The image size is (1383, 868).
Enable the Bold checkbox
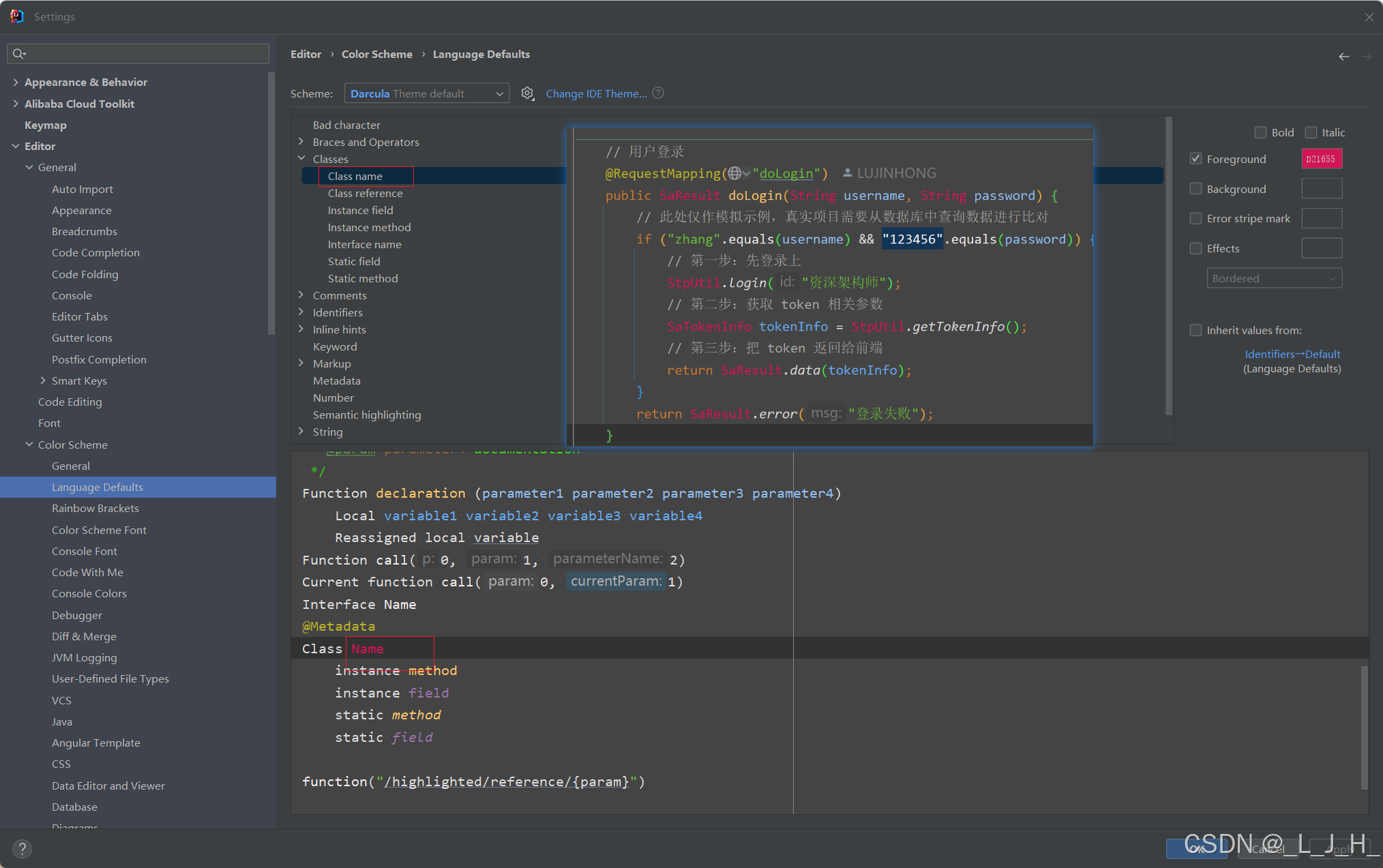pos(1260,132)
